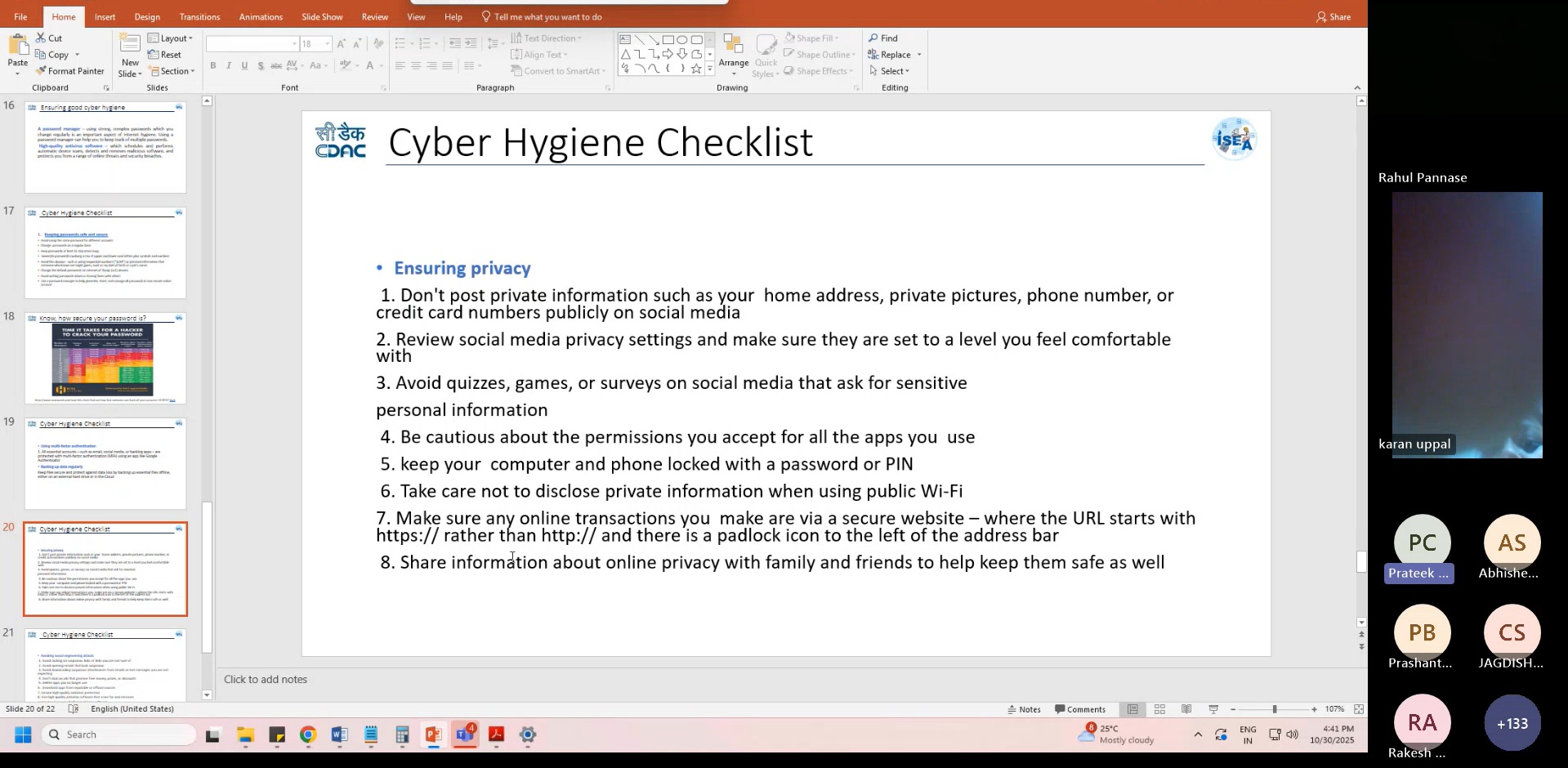The width and height of the screenshot is (1568, 768).
Task: Click the zoom slider handle in status bar
Action: 1274,709
